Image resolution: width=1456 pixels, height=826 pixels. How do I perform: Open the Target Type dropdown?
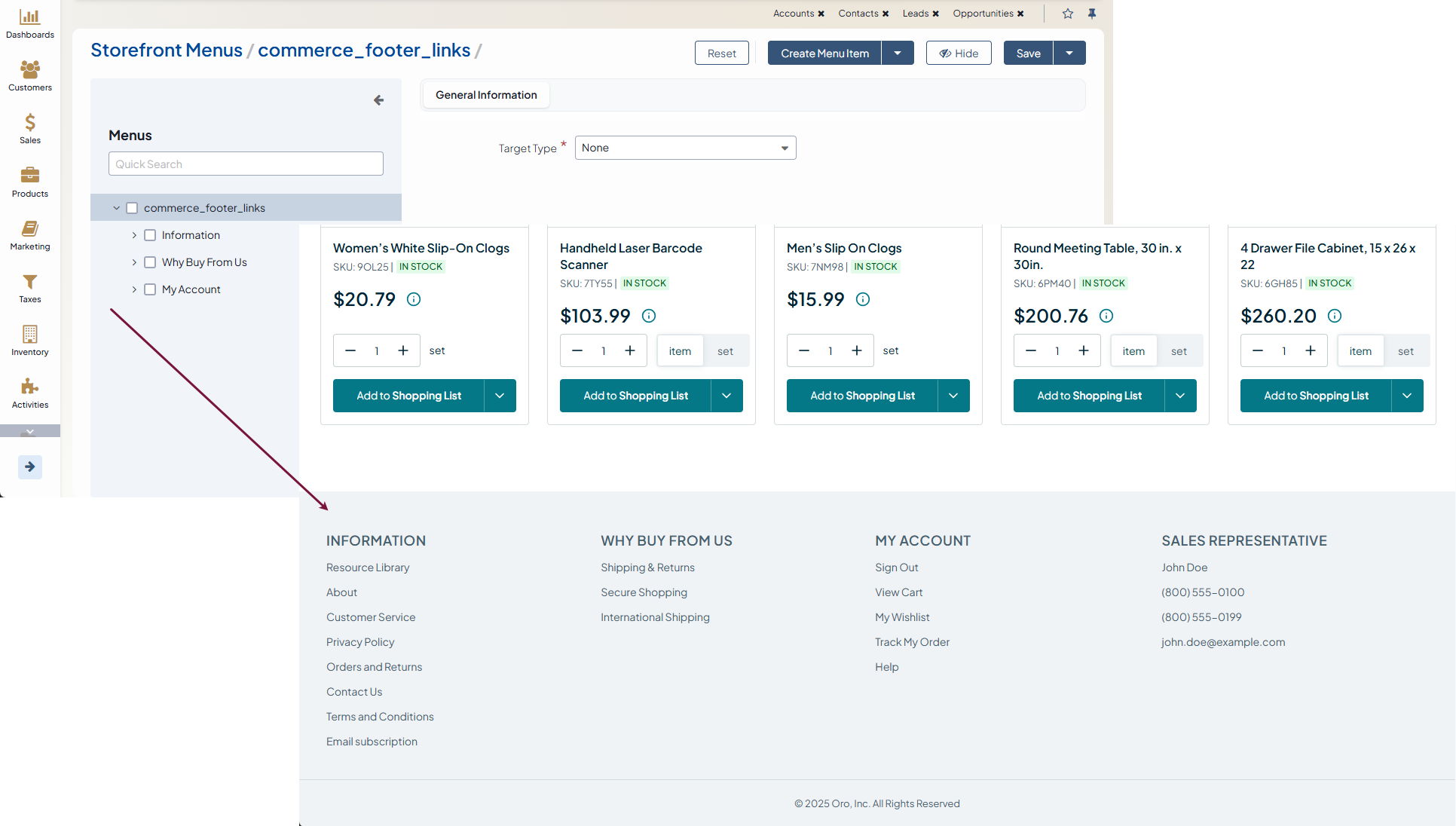[684, 148]
